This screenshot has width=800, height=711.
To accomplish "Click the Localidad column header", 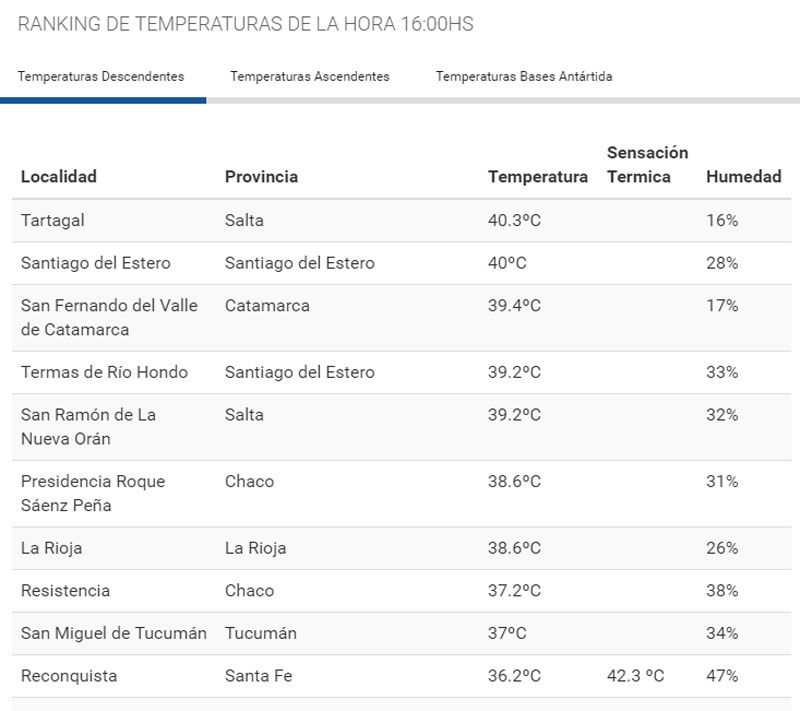I will click(x=59, y=177).
